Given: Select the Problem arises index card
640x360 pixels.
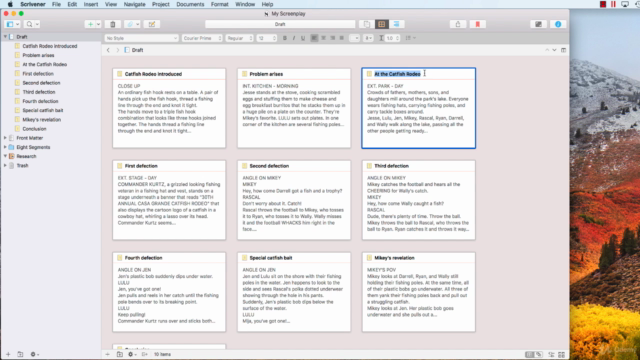Looking at the screenshot, I should coord(294,108).
